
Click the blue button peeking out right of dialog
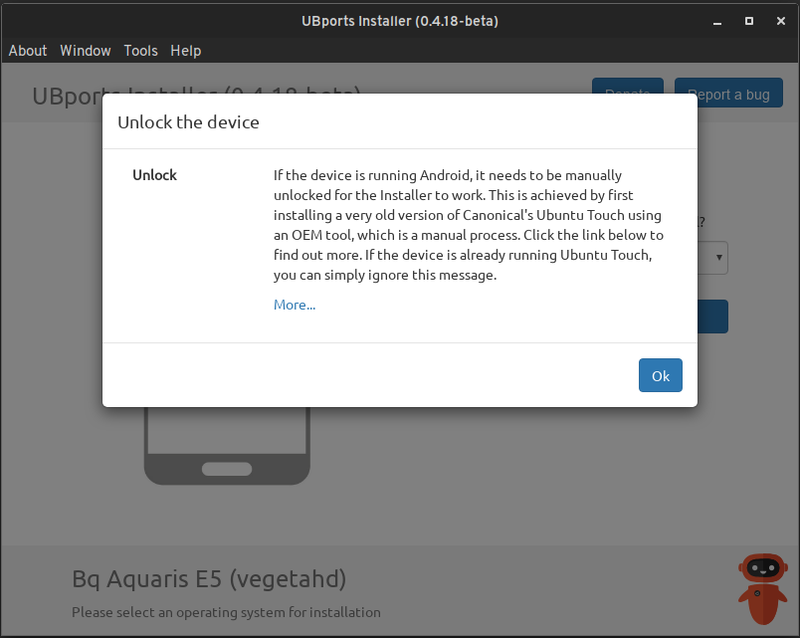[x=712, y=317]
